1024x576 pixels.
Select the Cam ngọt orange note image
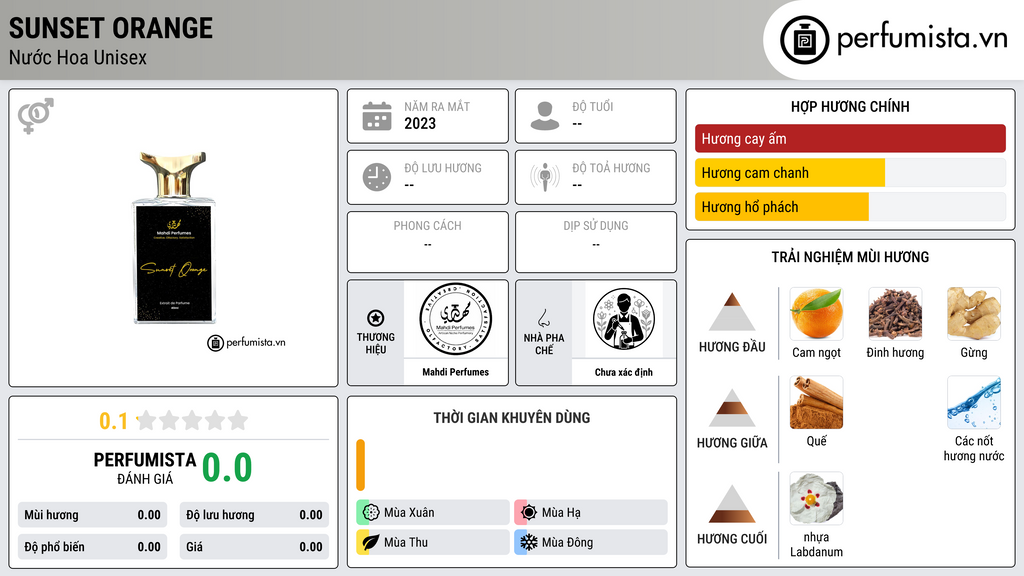(x=816, y=313)
